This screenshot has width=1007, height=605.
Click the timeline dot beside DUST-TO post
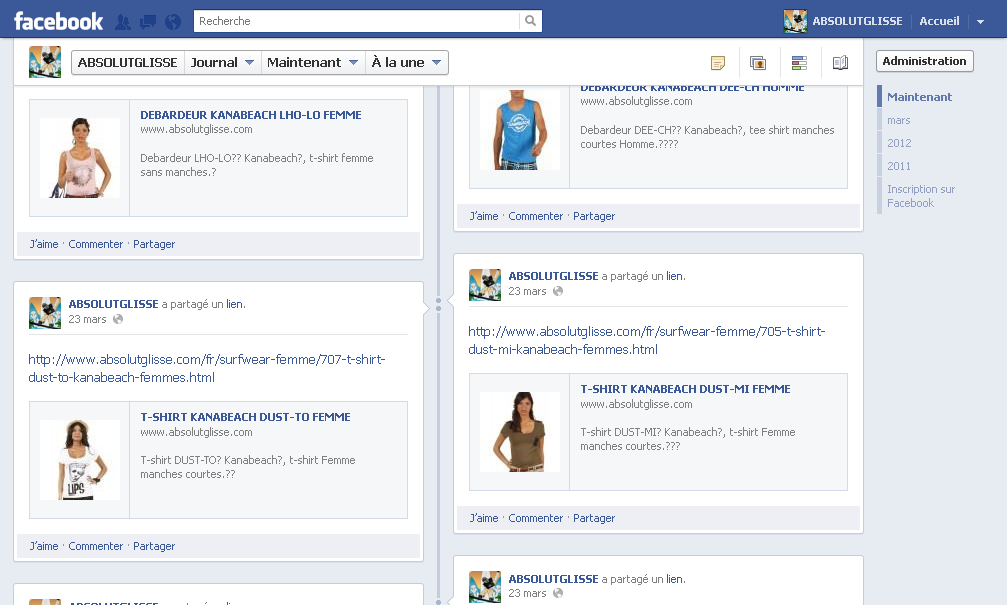point(439,308)
